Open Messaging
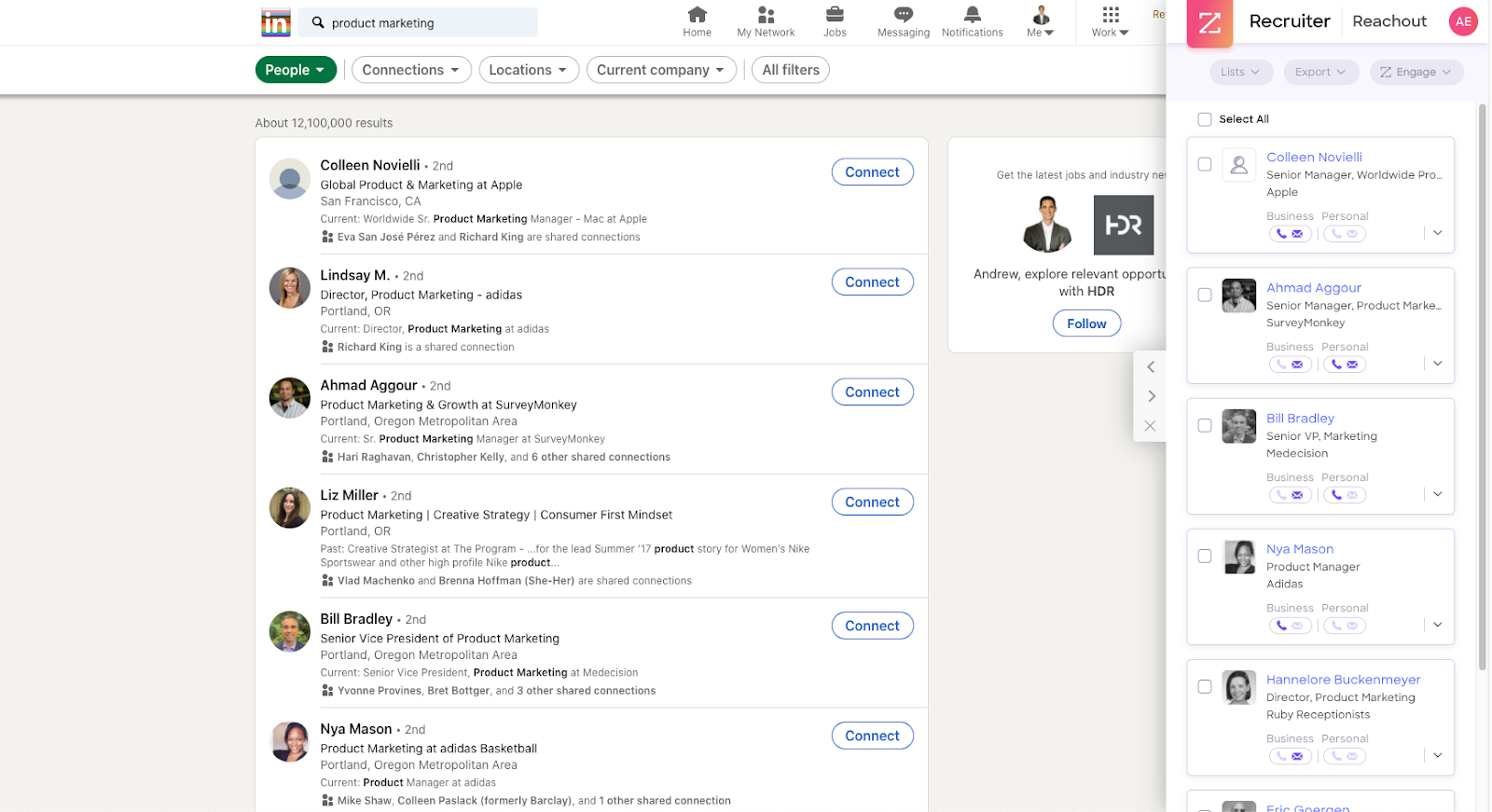Screen dimensions: 1492x812 [x=903, y=22]
